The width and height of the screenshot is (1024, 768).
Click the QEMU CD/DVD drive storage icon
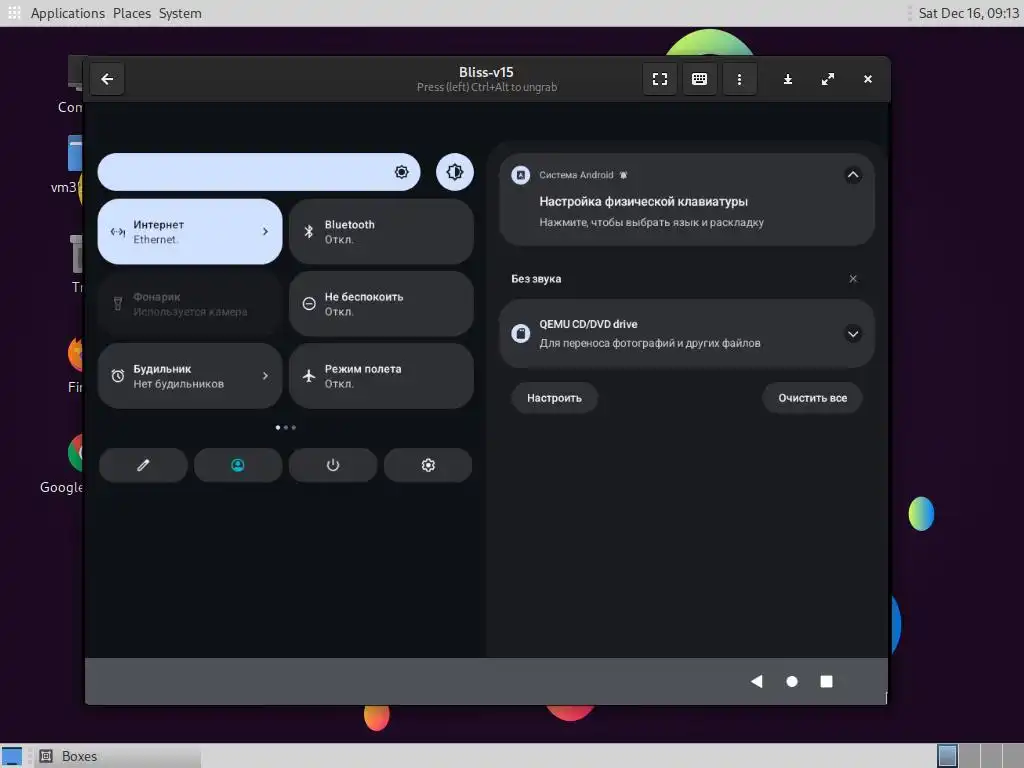click(520, 334)
